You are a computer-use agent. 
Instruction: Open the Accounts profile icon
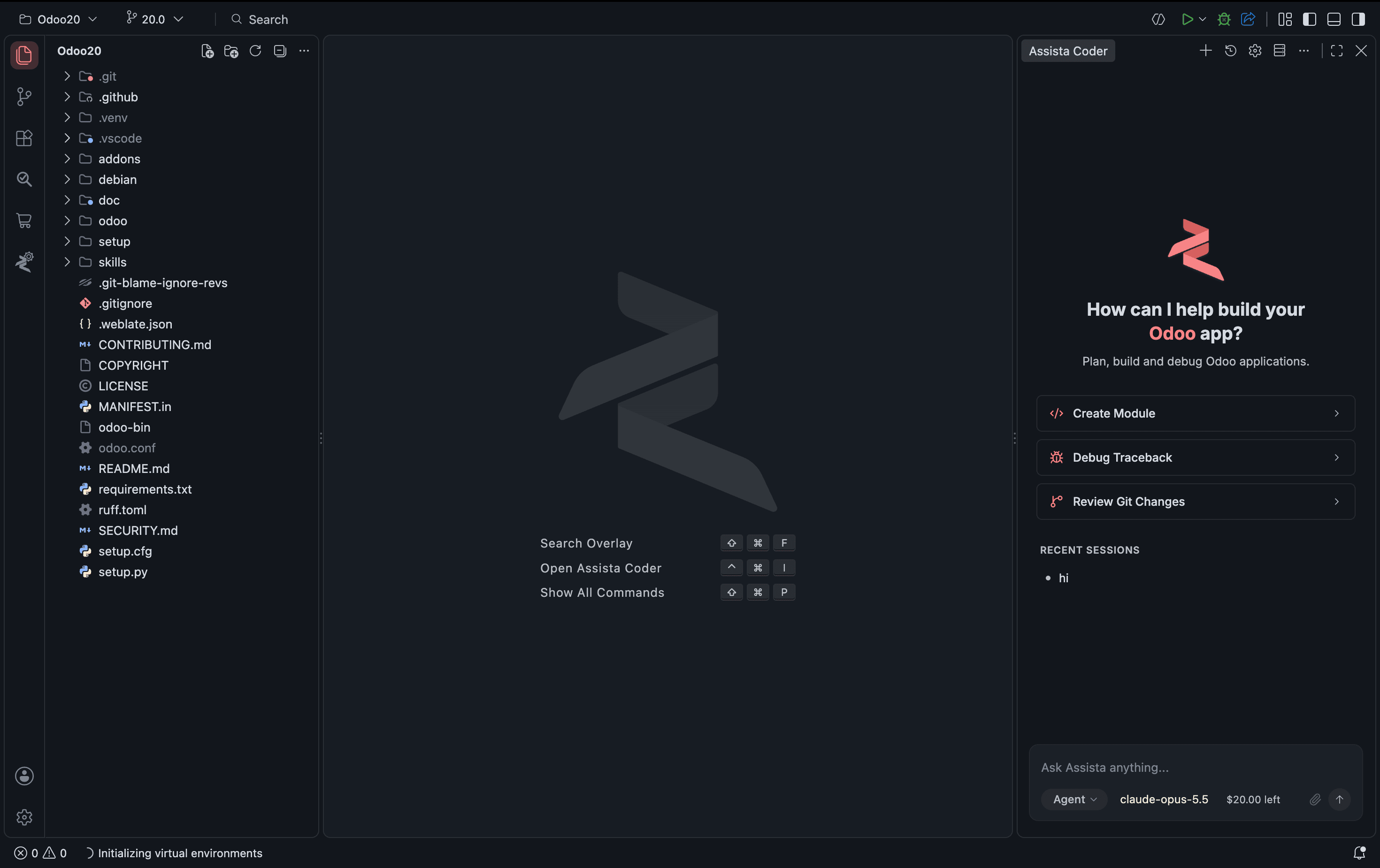pyautogui.click(x=24, y=776)
